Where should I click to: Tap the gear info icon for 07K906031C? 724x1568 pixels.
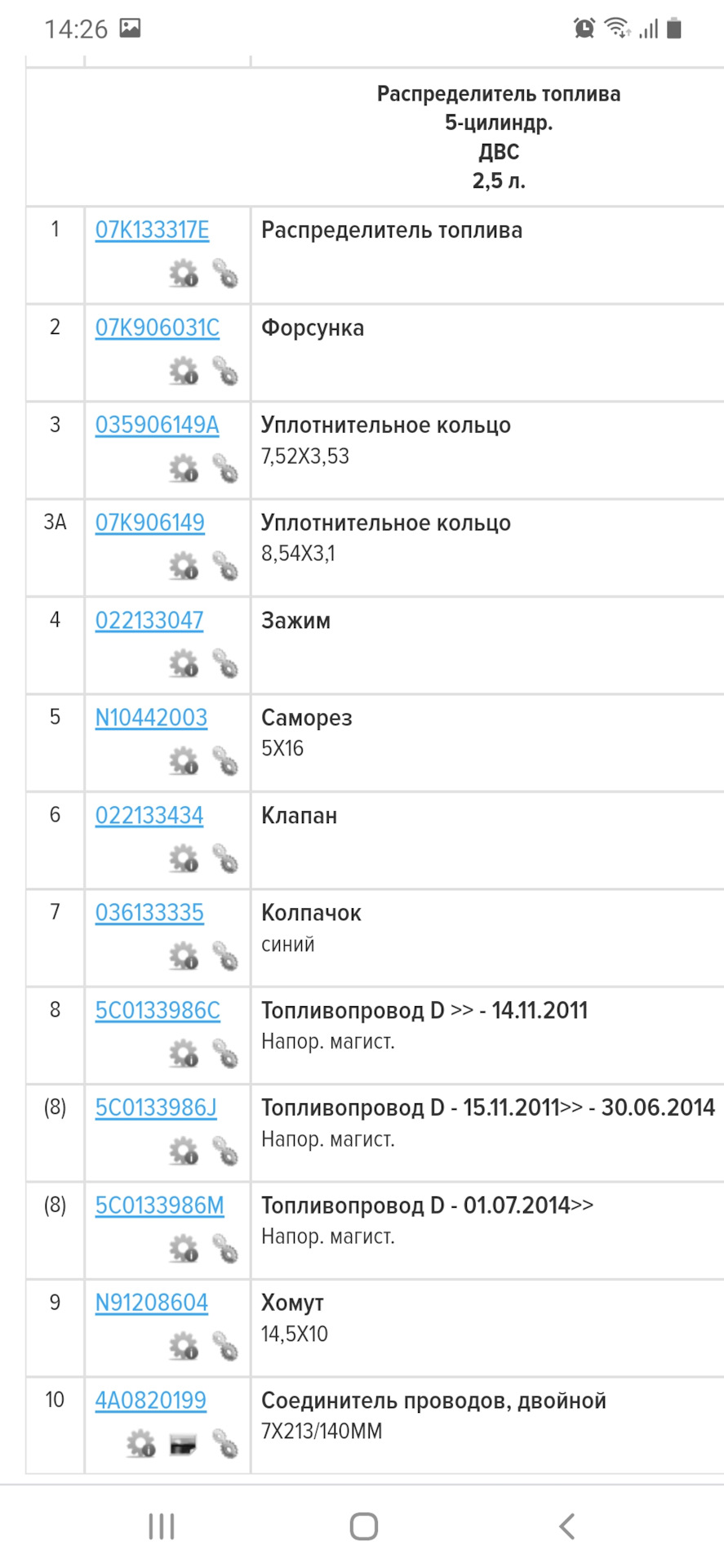click(184, 372)
